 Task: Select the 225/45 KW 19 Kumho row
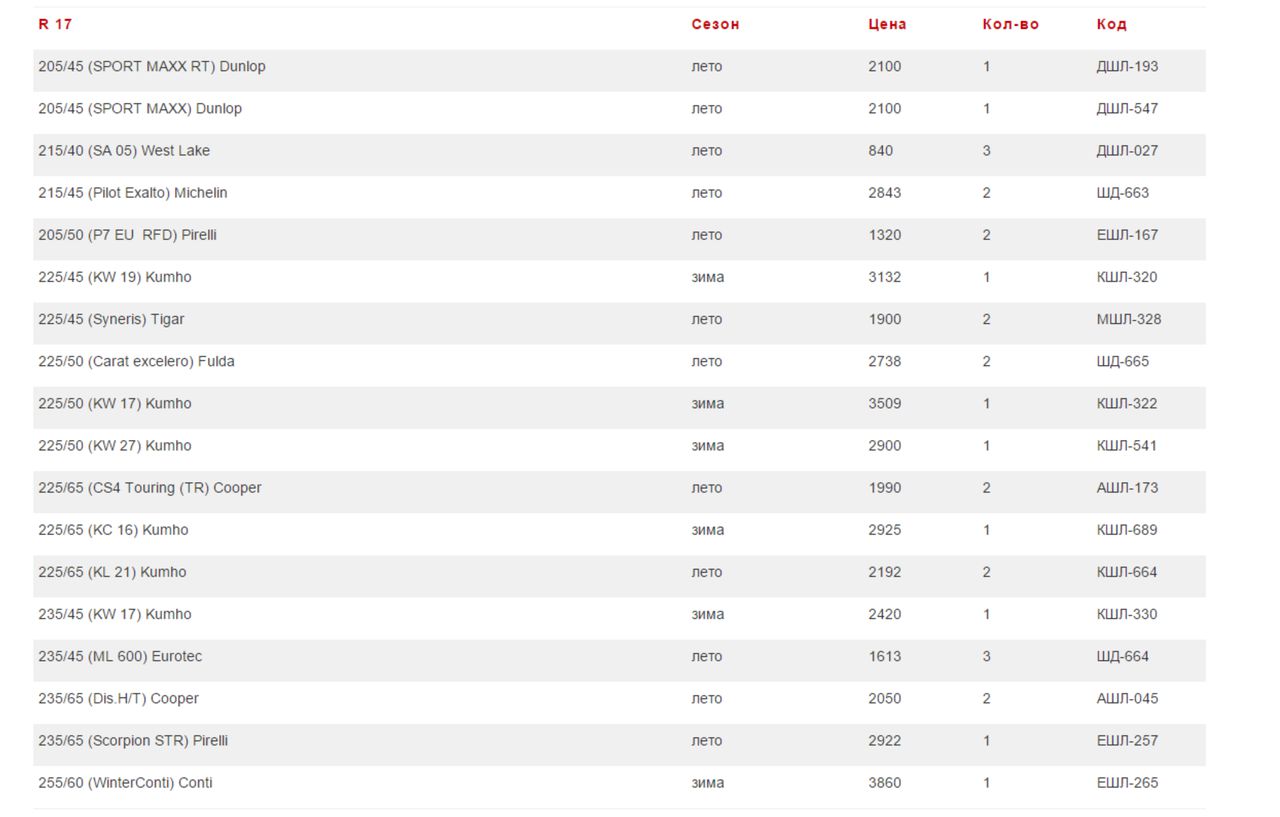click(619, 277)
